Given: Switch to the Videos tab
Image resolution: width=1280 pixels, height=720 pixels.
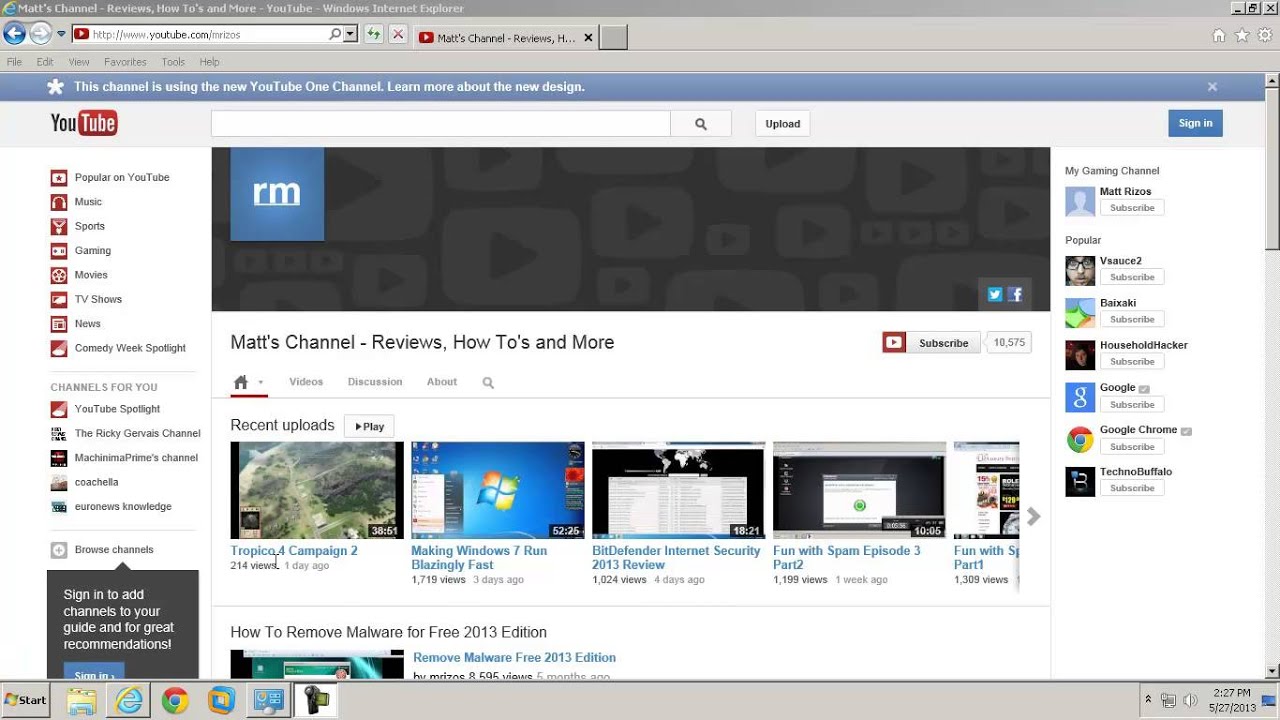Looking at the screenshot, I should click(306, 382).
